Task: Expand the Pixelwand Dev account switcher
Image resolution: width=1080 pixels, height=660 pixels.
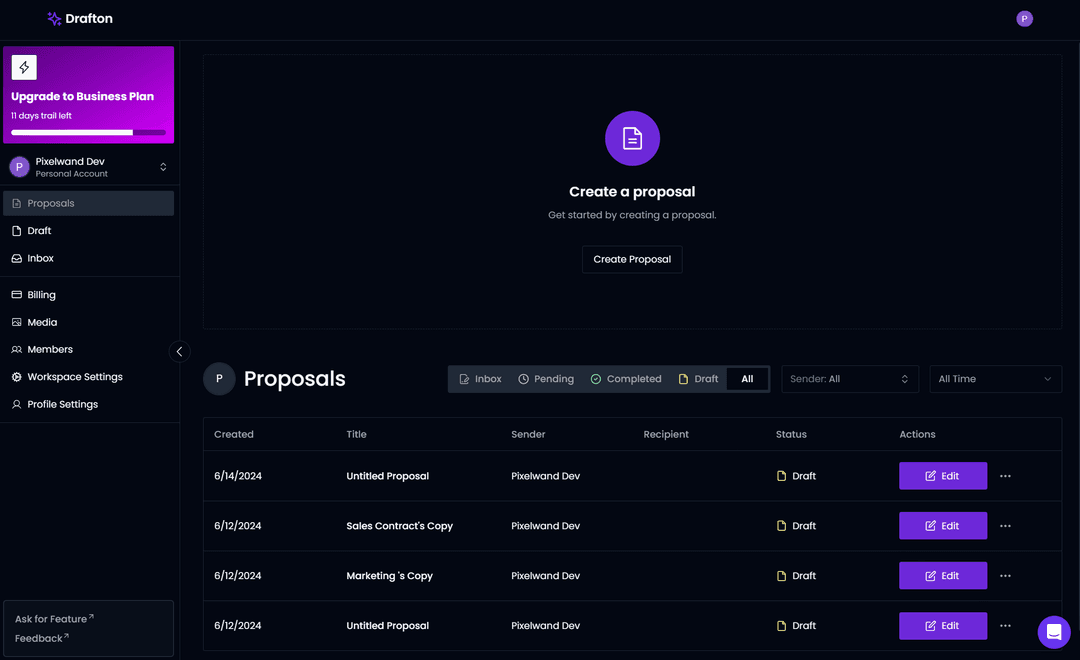Action: pyautogui.click(x=163, y=167)
